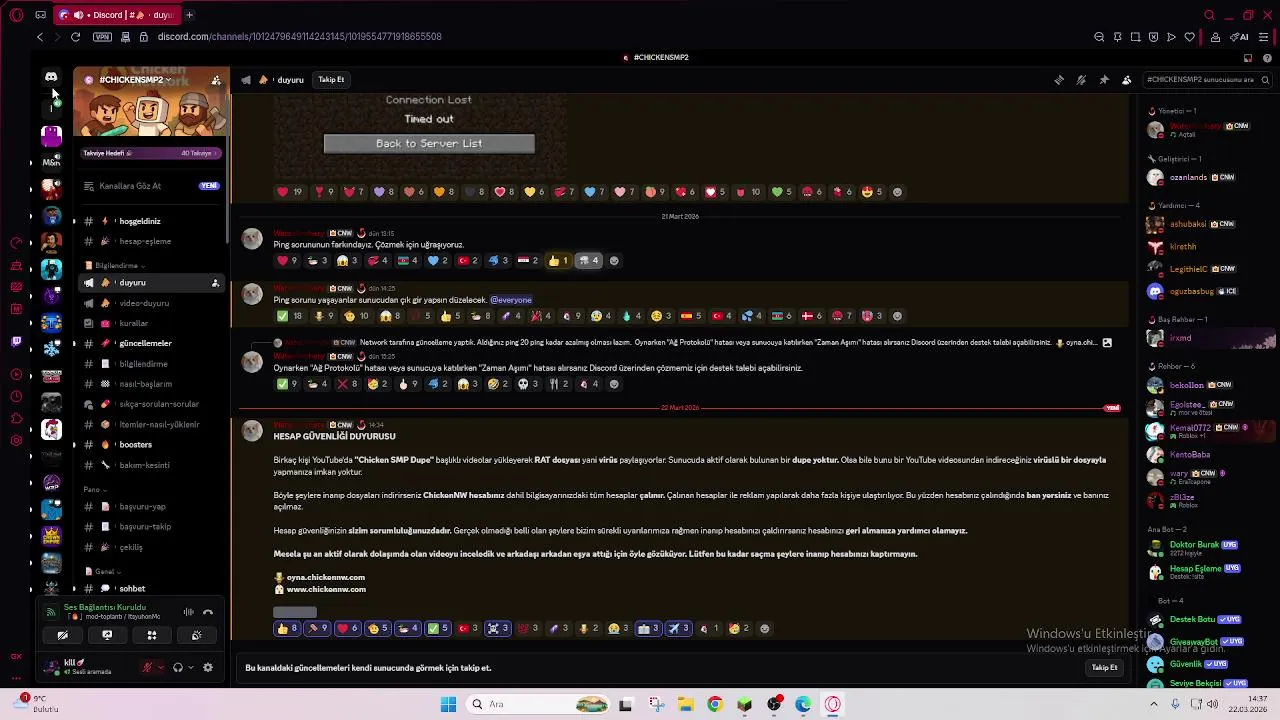The width and height of the screenshot is (1280, 720).
Task: Share your screen from voice panel
Action: 107,635
